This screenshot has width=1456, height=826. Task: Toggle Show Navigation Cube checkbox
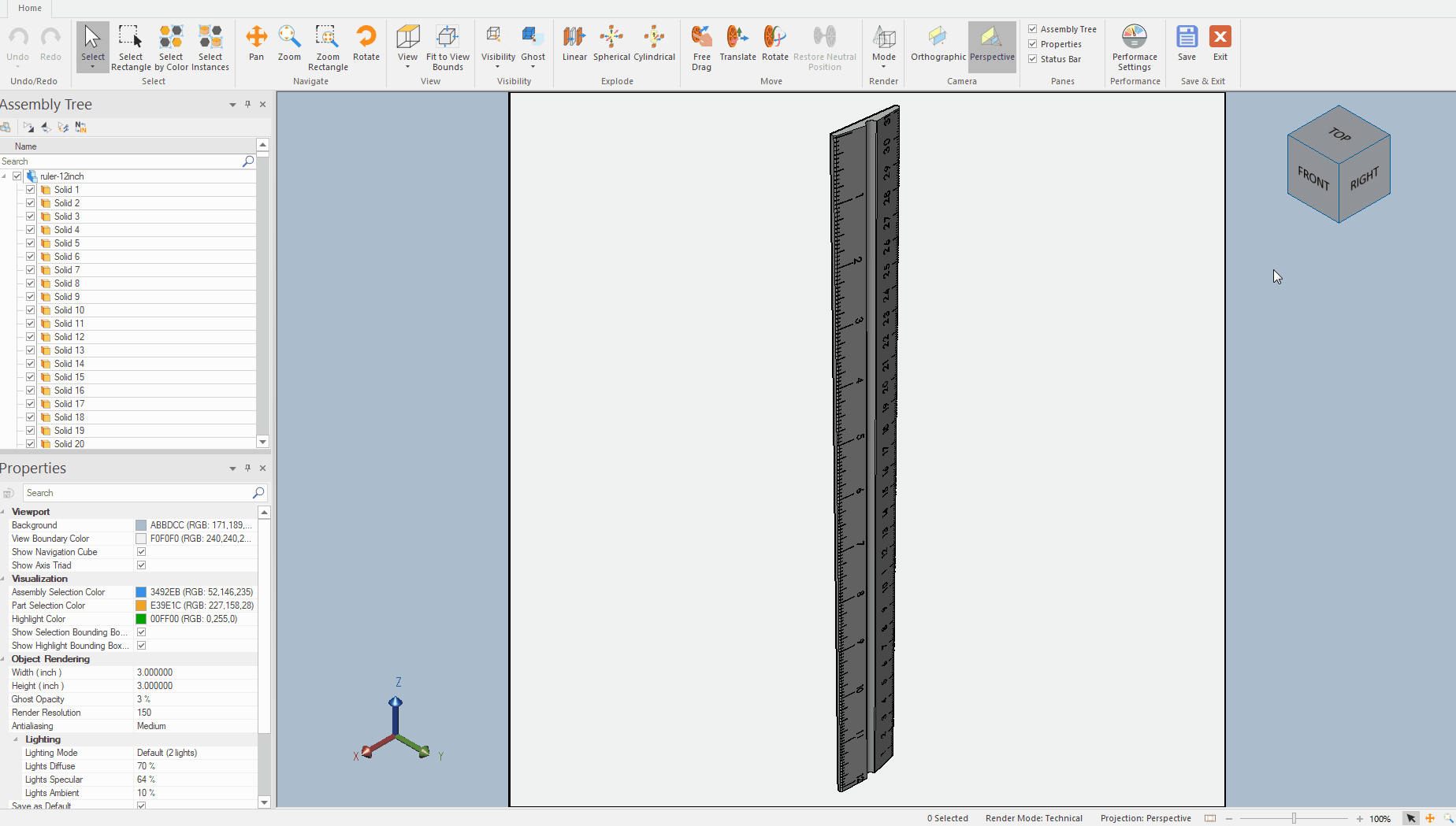coord(142,552)
